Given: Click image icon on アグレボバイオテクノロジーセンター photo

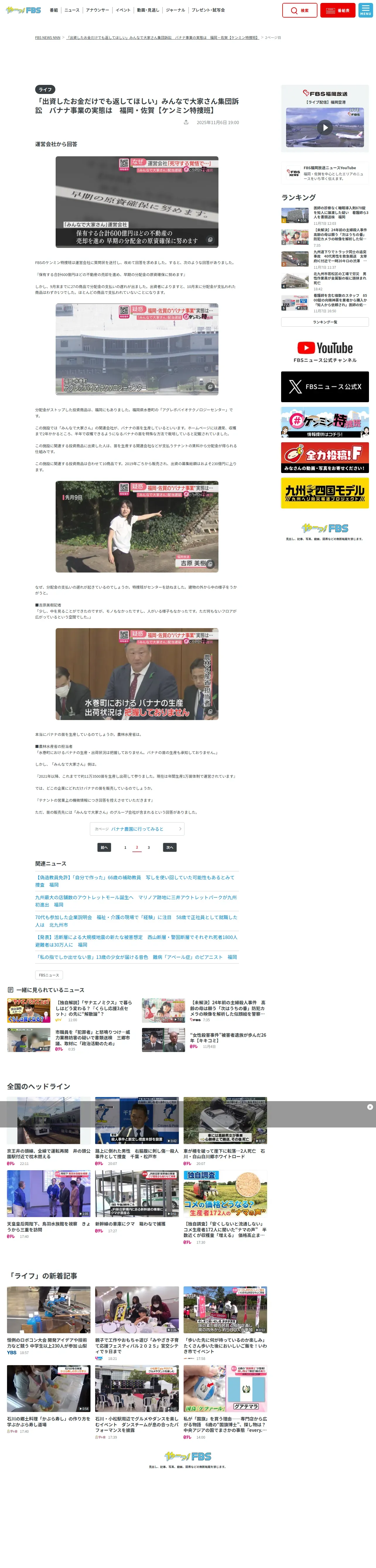Looking at the screenshot, I should tap(210, 387).
